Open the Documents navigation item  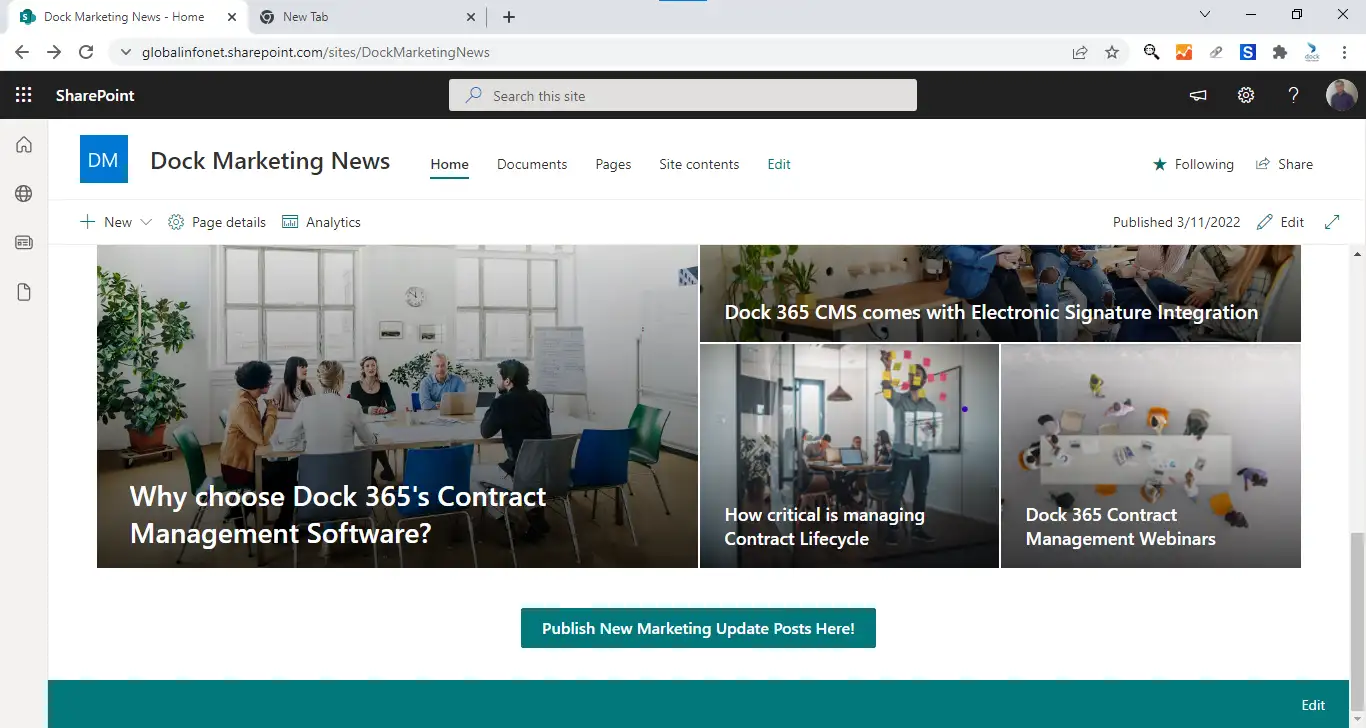pyautogui.click(x=532, y=164)
